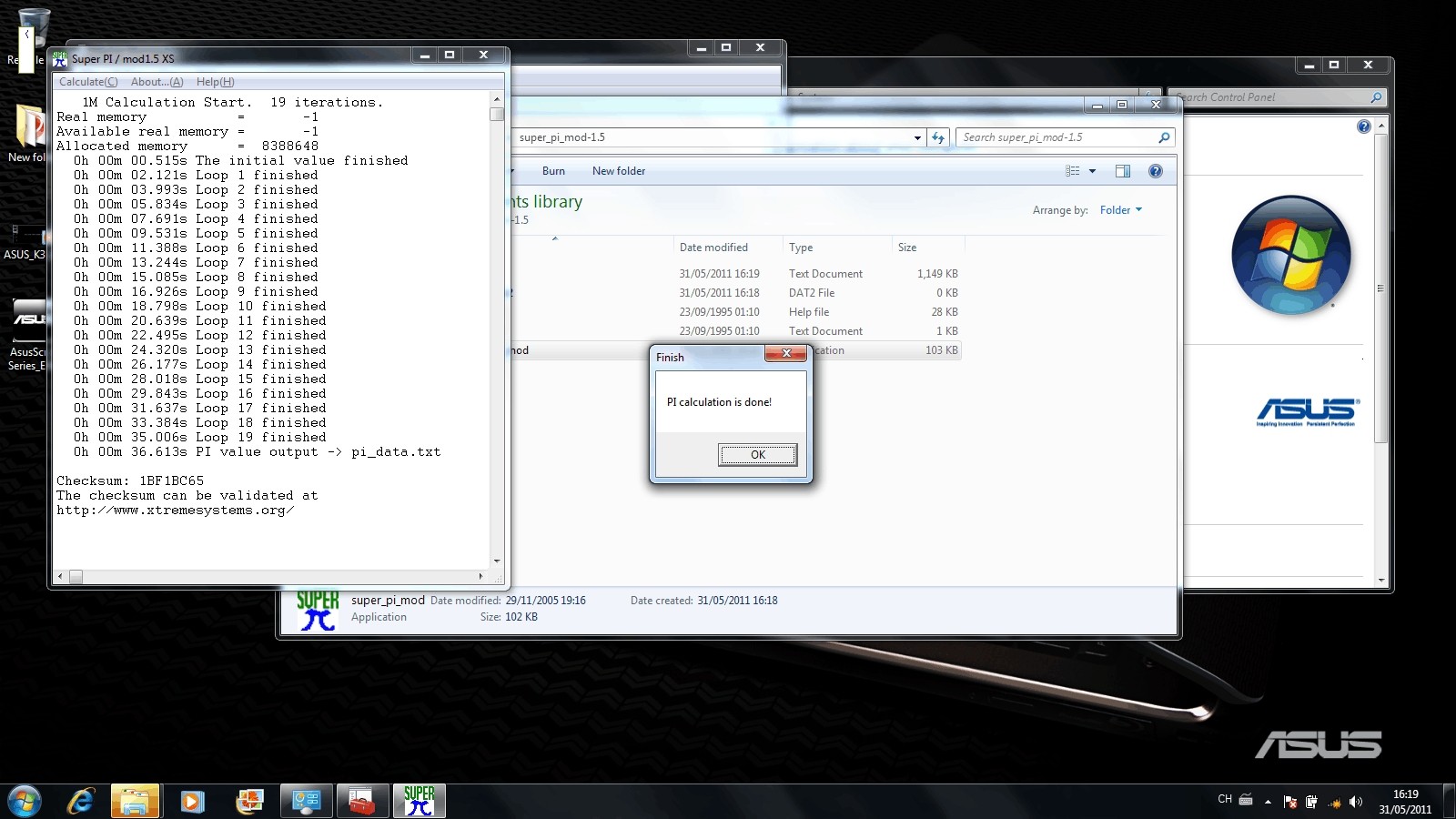1456x819 pixels.
Task: Click the Control Panel search magnifier icon
Action: 1376,97
